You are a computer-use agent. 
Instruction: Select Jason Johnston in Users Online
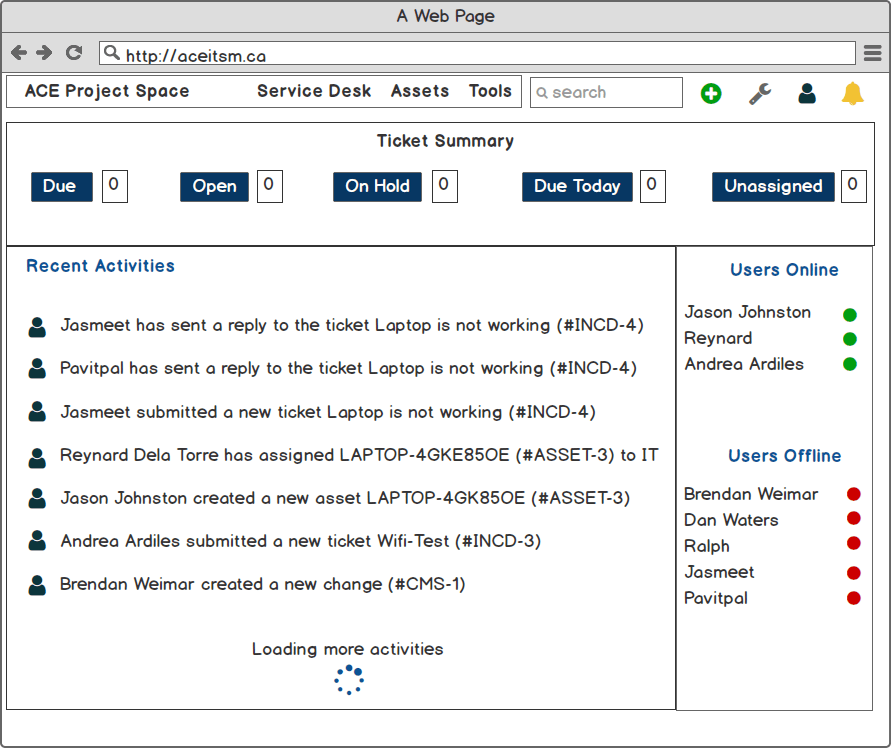pos(747,312)
